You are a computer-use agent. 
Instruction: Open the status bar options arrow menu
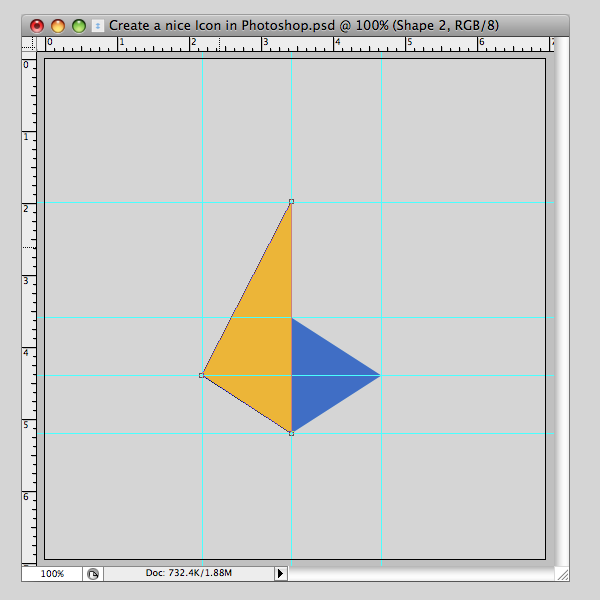click(x=280, y=574)
